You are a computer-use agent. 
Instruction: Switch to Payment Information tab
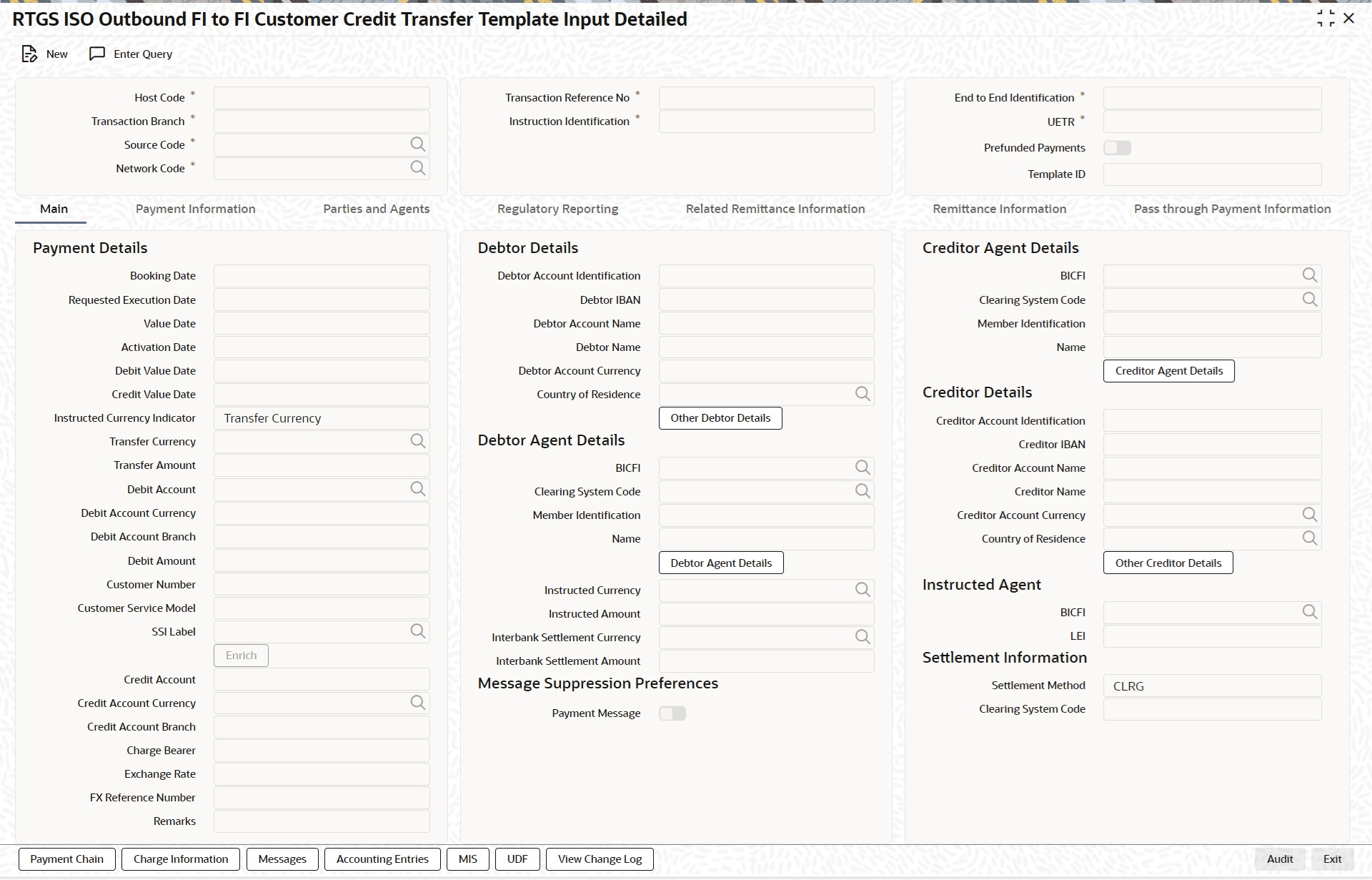[x=195, y=209]
